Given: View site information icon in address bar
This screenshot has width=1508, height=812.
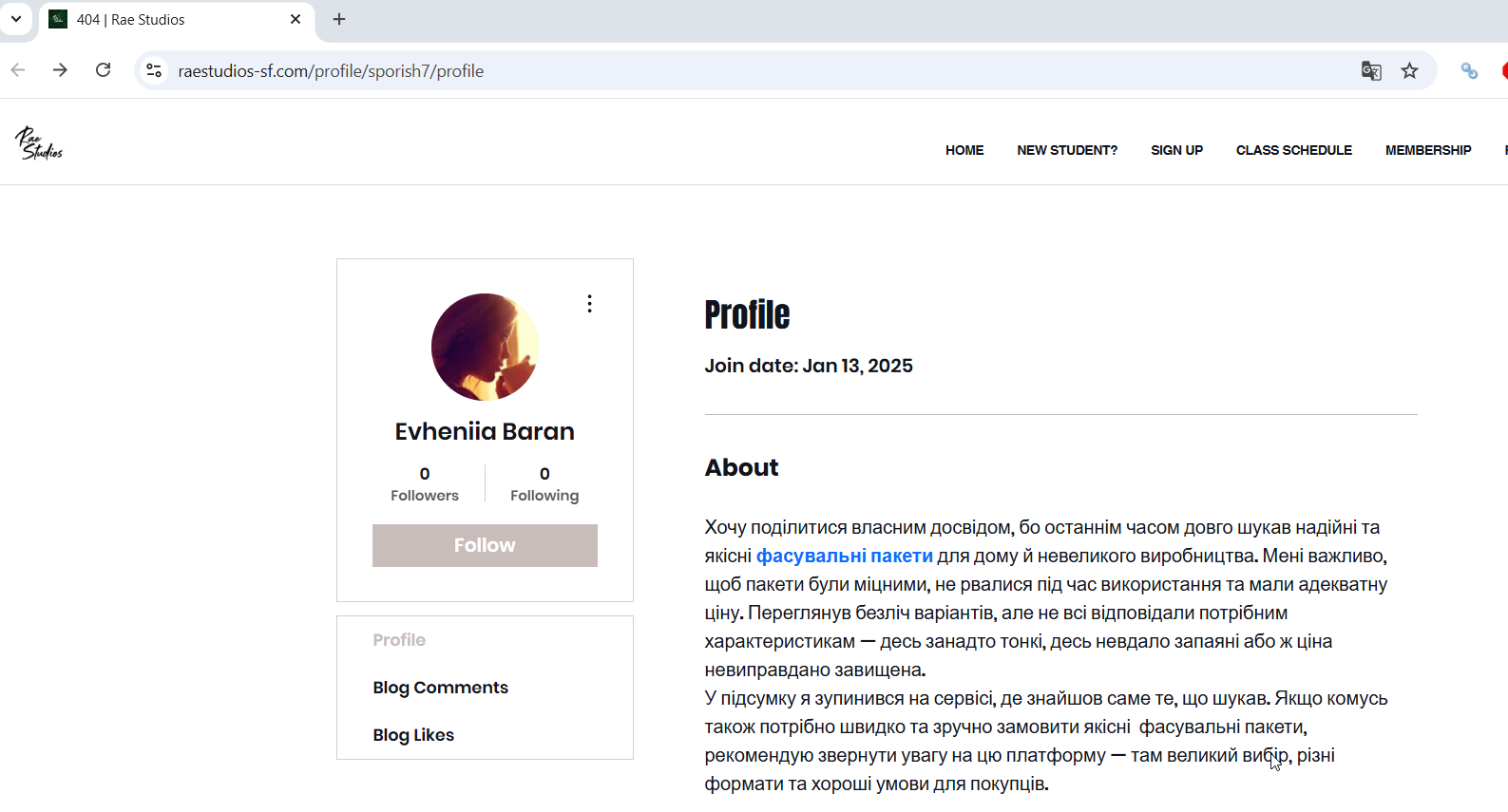Looking at the screenshot, I should [x=154, y=71].
